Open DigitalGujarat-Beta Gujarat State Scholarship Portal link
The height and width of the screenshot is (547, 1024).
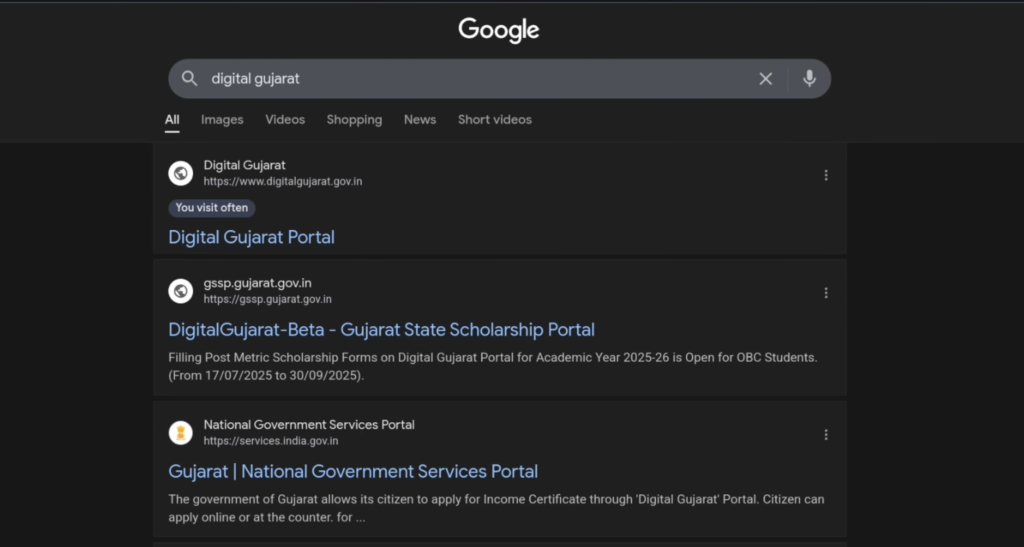[x=381, y=329]
